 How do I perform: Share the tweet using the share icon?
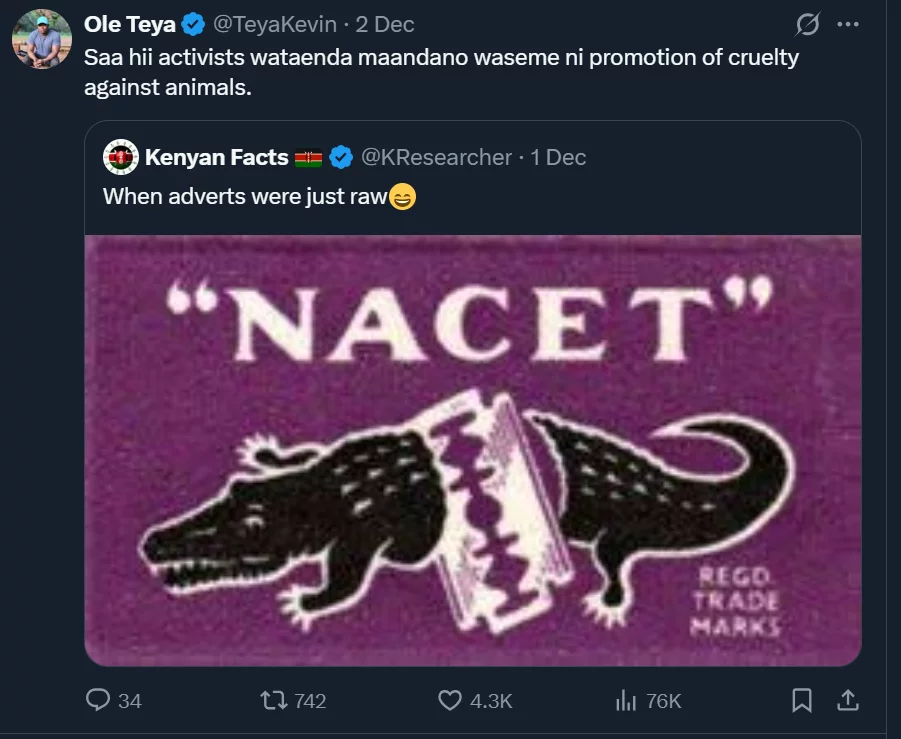point(846,701)
